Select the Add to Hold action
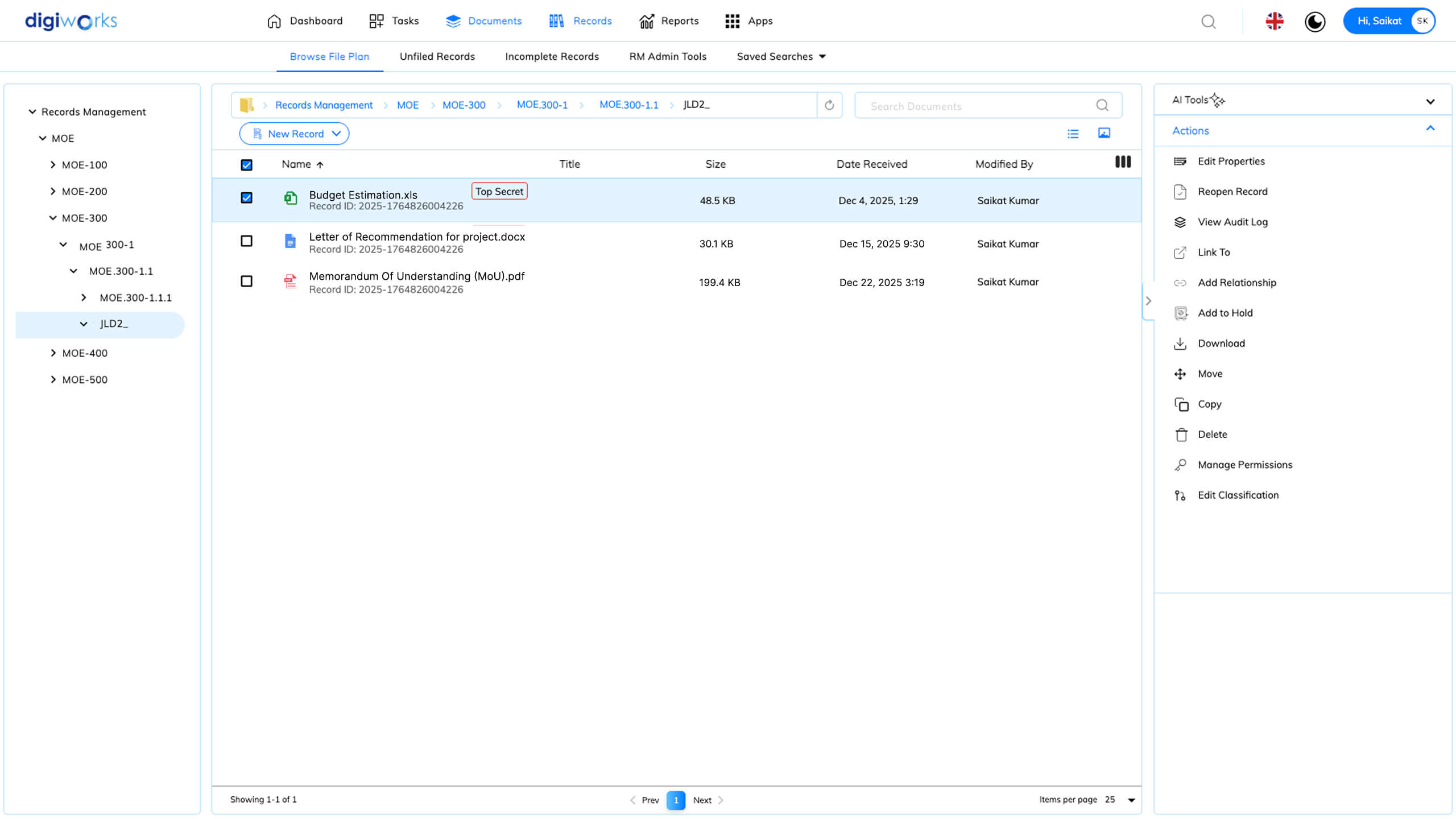Image resolution: width=1456 pixels, height=819 pixels. click(x=1225, y=313)
